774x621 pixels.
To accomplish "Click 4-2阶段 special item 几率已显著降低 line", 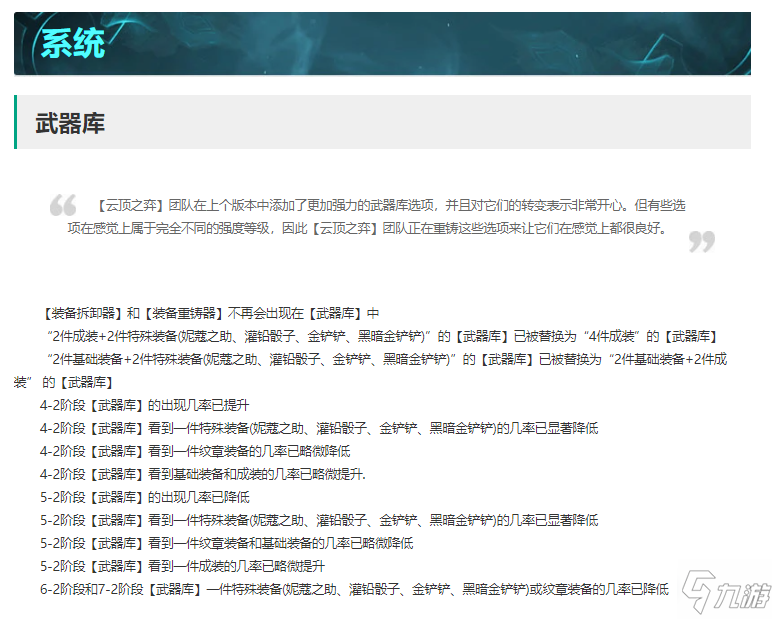I will 319,428.
